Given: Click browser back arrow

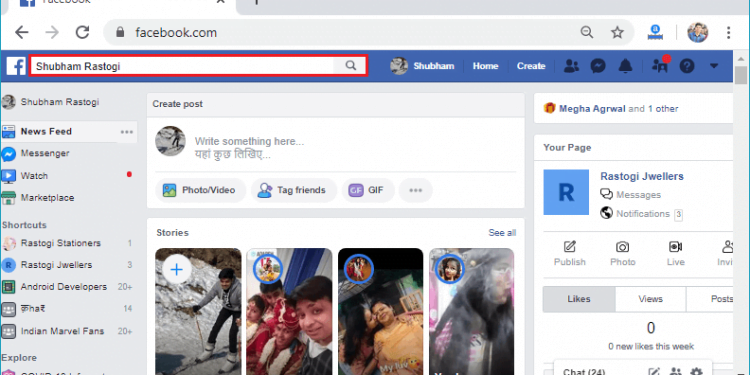Looking at the screenshot, I should click(x=22, y=33).
